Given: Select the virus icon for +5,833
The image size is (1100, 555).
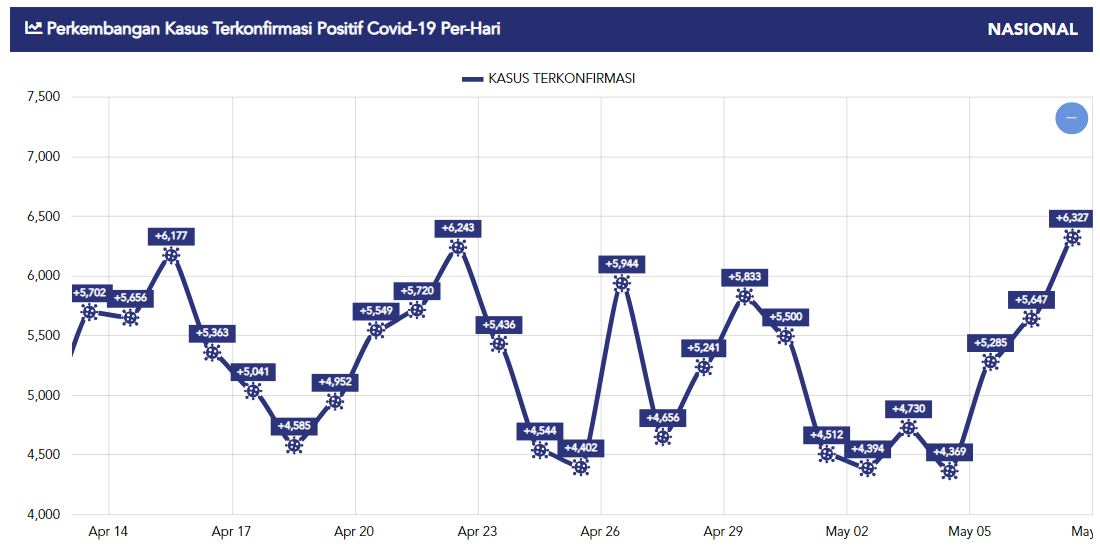Looking at the screenshot, I should (744, 296).
